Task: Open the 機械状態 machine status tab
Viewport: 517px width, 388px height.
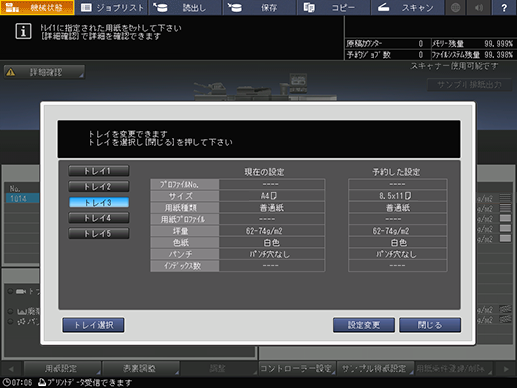Action: [x=37, y=7]
